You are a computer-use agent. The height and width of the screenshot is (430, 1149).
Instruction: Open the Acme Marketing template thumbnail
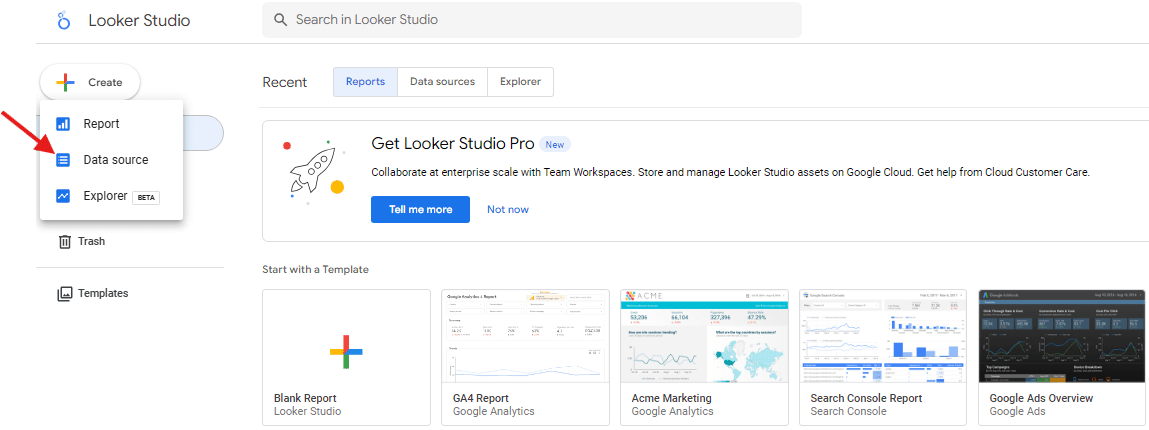pos(704,336)
